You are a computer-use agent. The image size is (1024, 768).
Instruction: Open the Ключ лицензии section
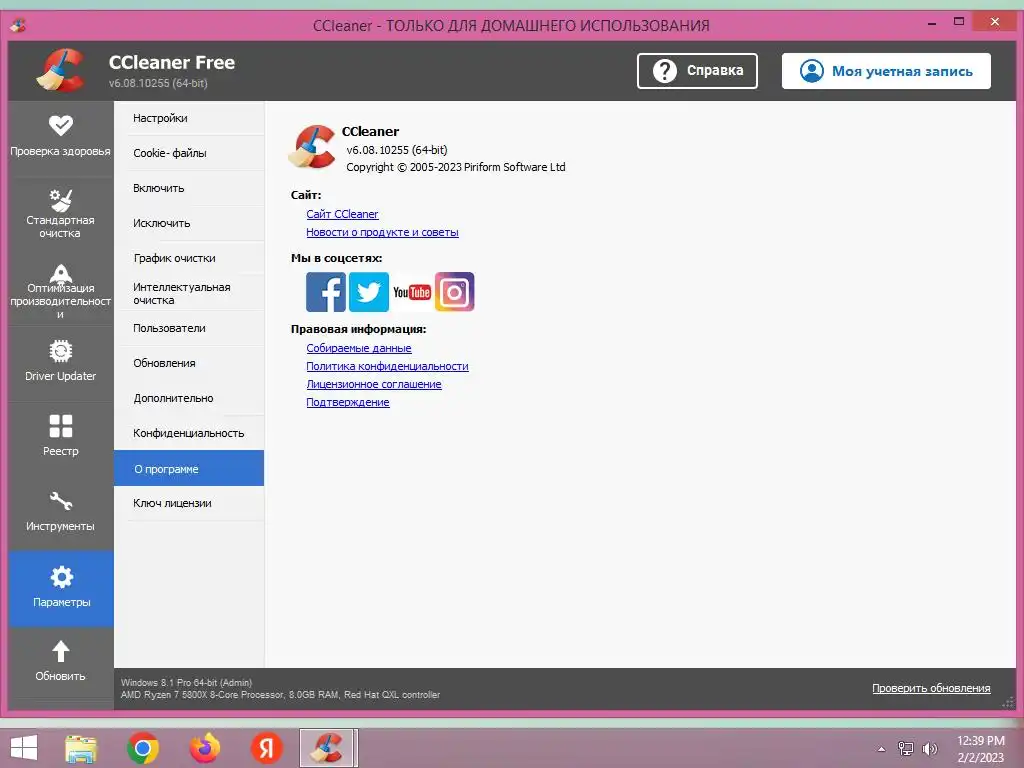point(189,503)
